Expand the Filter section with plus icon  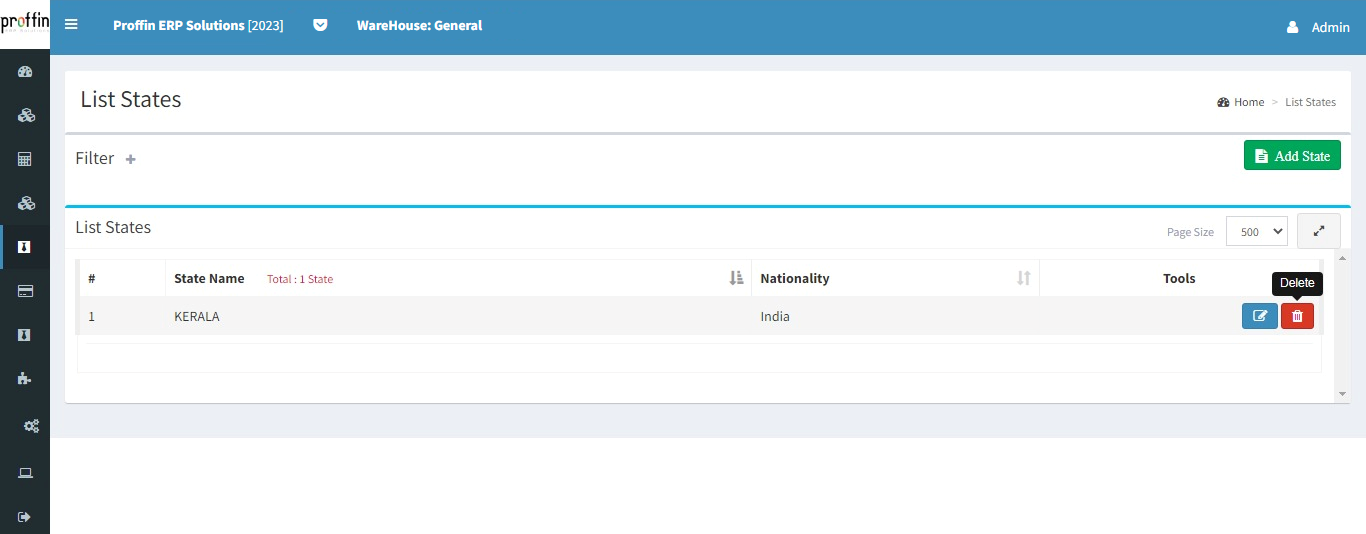130,159
